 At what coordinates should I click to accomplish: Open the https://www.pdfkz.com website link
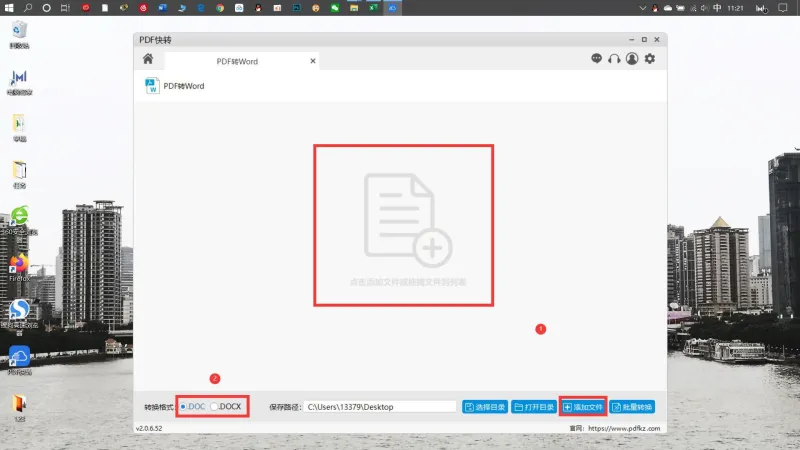tap(624, 429)
